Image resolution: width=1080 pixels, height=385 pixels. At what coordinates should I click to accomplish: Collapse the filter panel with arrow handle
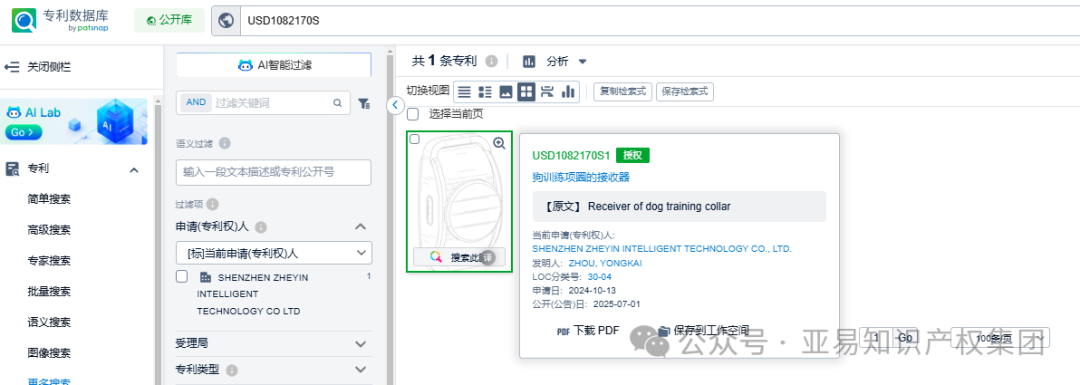click(x=394, y=105)
